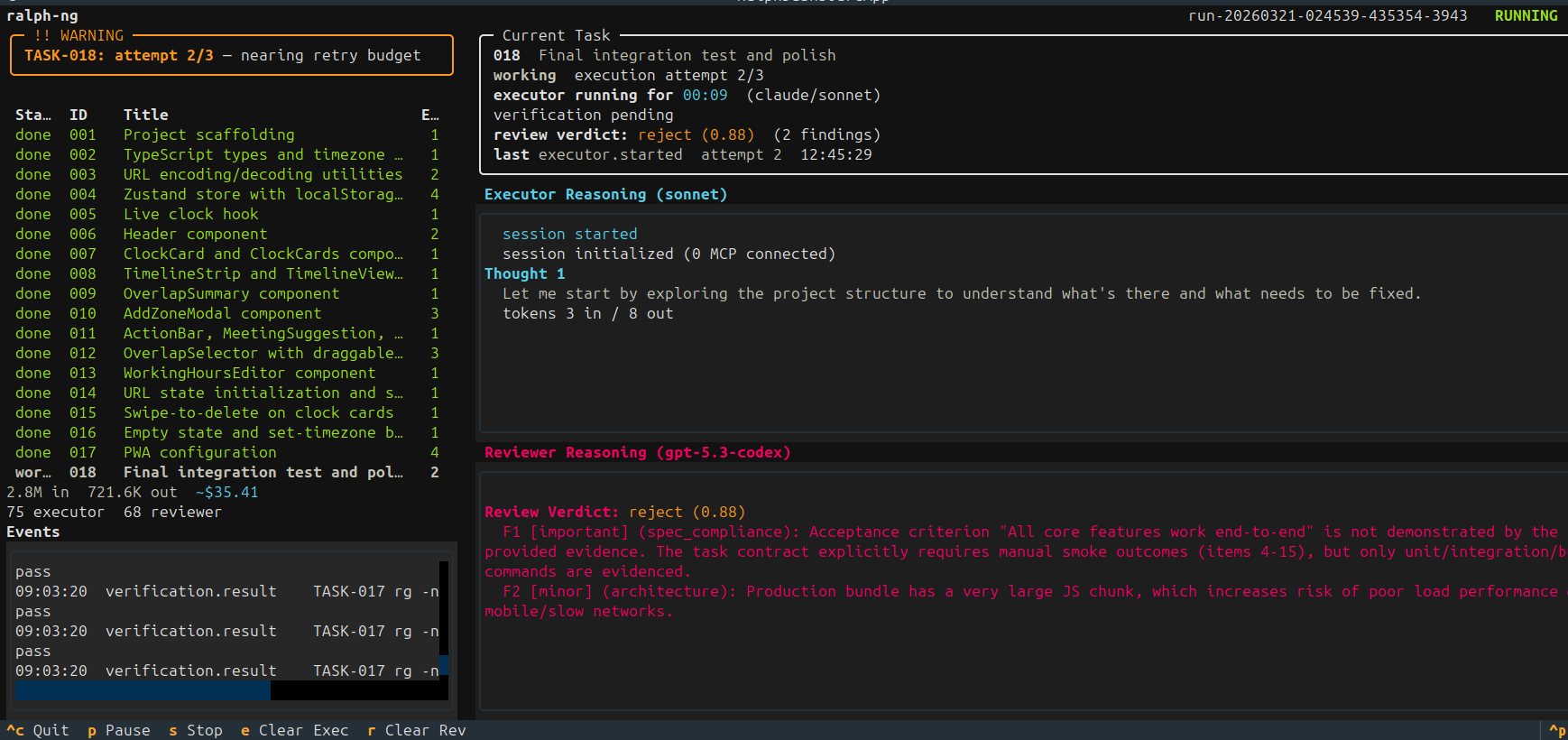Select task 001 Project scaffolding row
The width and height of the screenshot is (1568, 740).
[227, 134]
